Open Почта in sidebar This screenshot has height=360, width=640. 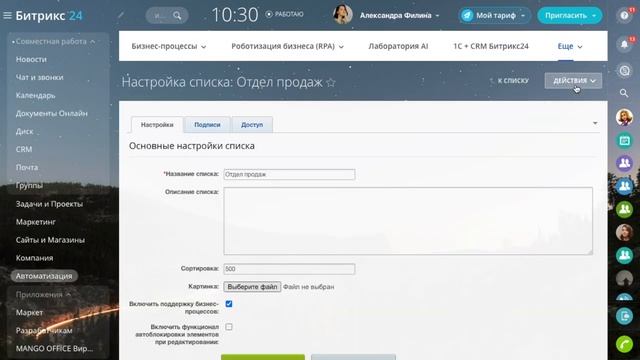click(x=27, y=167)
